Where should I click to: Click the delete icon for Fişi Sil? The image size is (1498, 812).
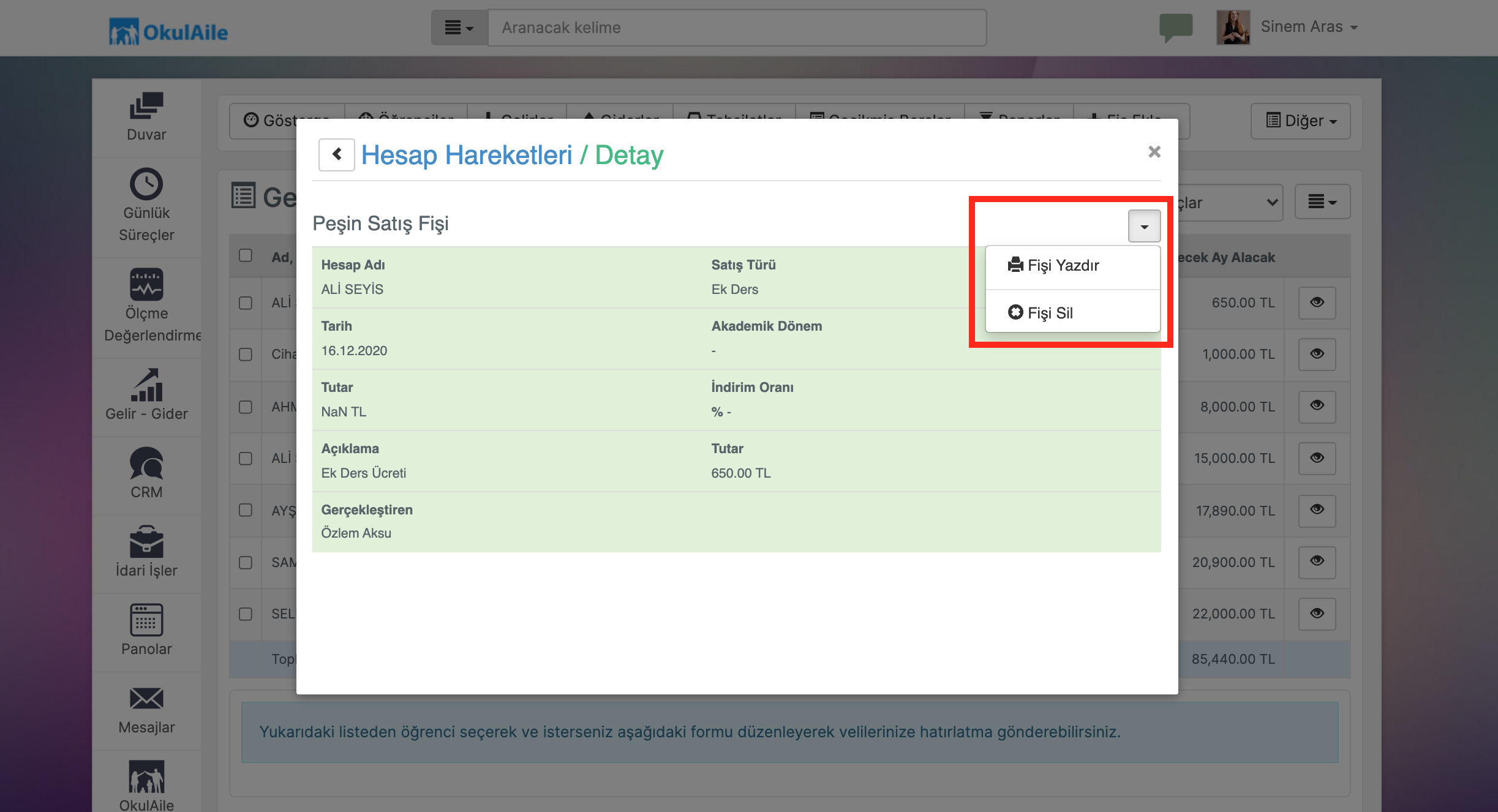point(1015,312)
